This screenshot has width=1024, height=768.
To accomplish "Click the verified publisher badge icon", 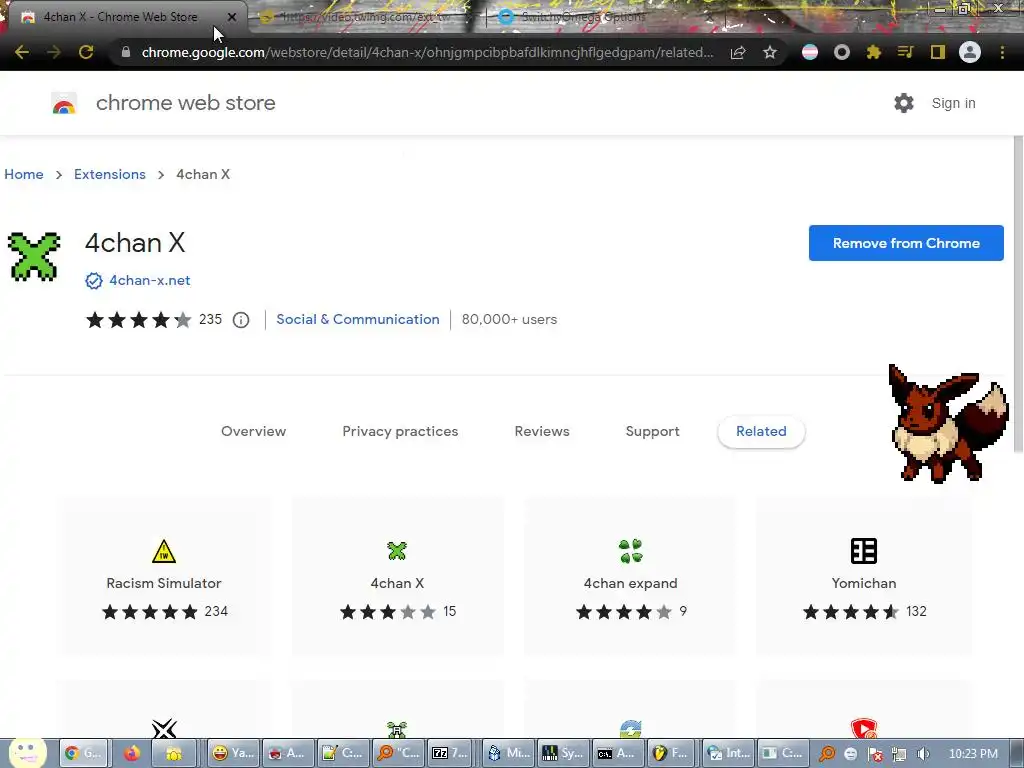I will (x=94, y=281).
